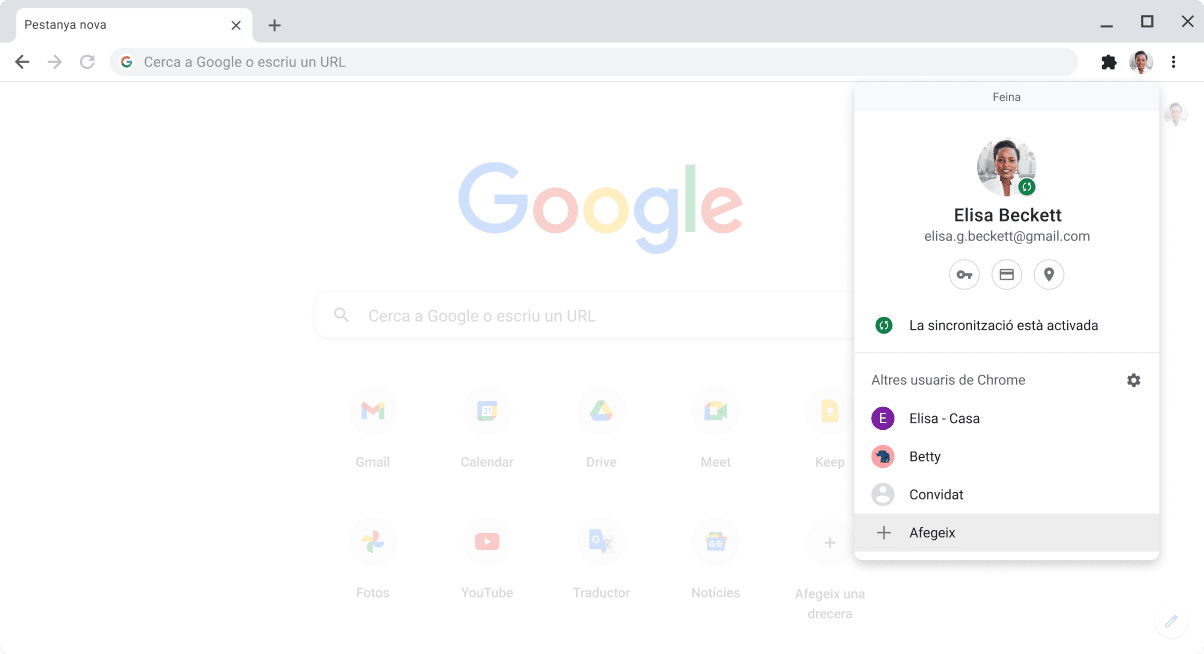Open a new tab with the plus button
This screenshot has height=654, width=1204.
pyautogui.click(x=275, y=25)
